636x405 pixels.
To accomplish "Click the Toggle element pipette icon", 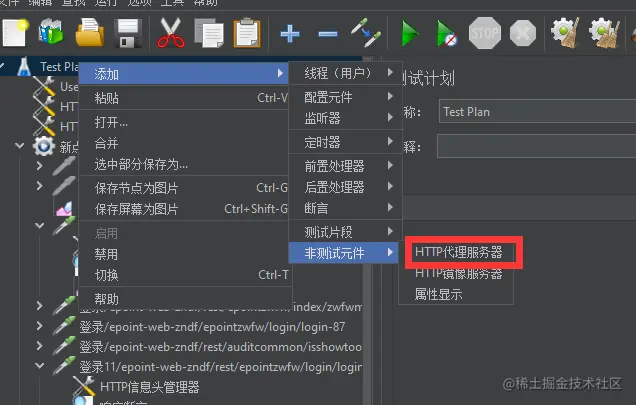I will 366,32.
